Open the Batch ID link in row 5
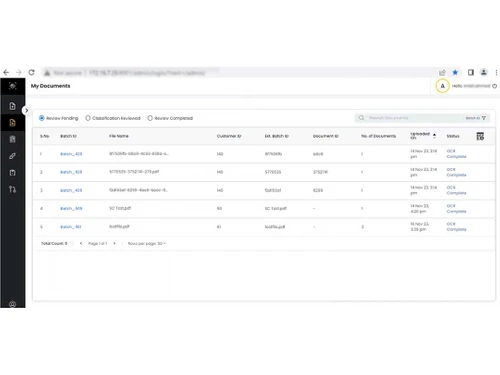The image size is (500, 375). point(71,227)
